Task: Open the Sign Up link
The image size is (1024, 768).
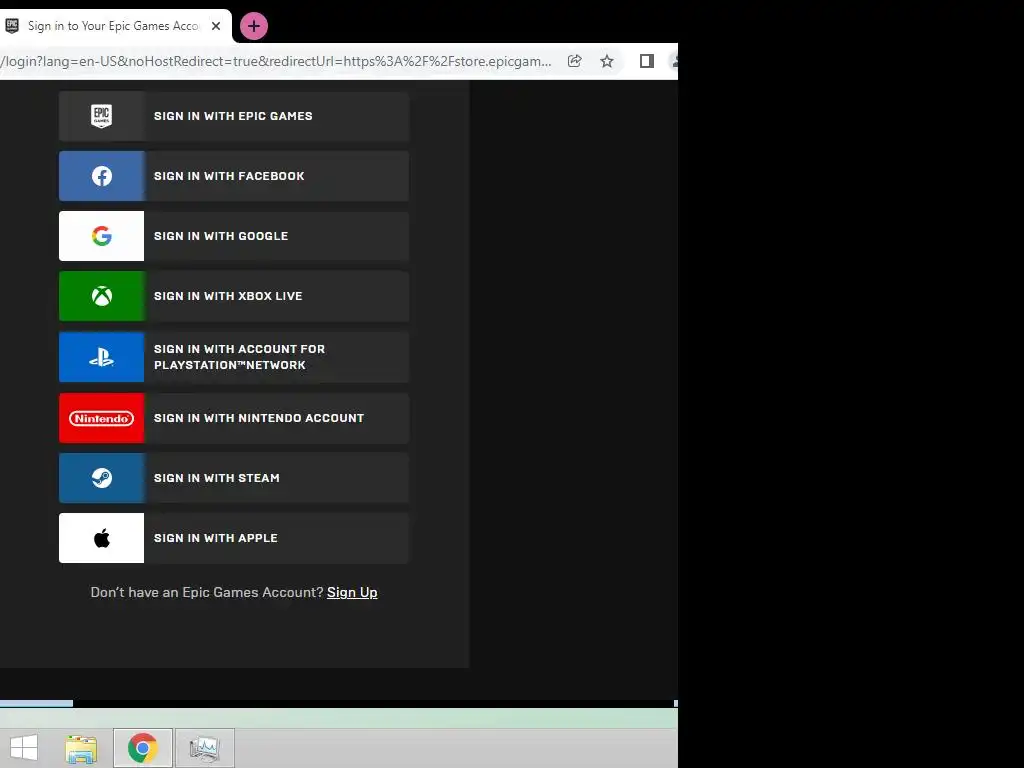Action: [x=352, y=592]
